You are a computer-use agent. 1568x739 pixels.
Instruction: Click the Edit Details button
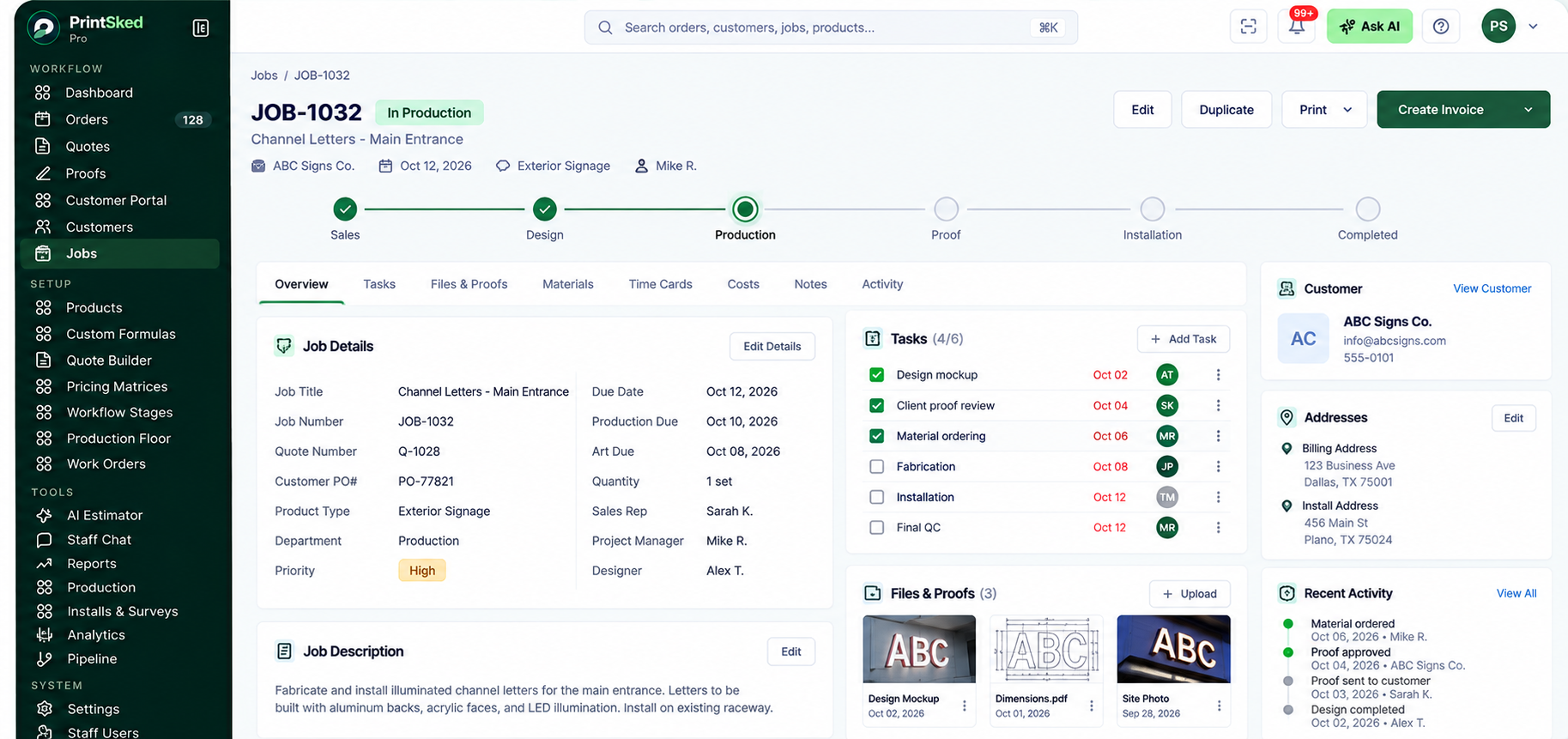pos(772,347)
